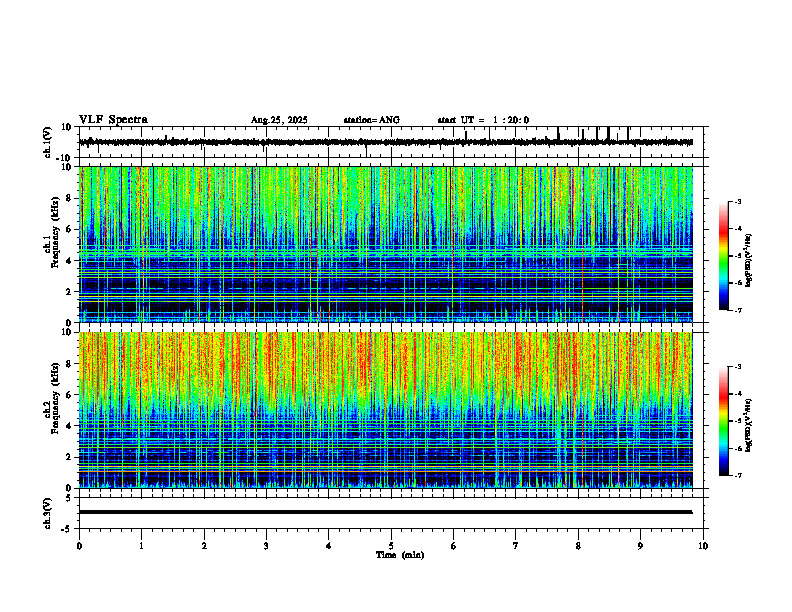Click time-axis tick label "9"
Viewport: 792px width, 612px height.
point(640,546)
